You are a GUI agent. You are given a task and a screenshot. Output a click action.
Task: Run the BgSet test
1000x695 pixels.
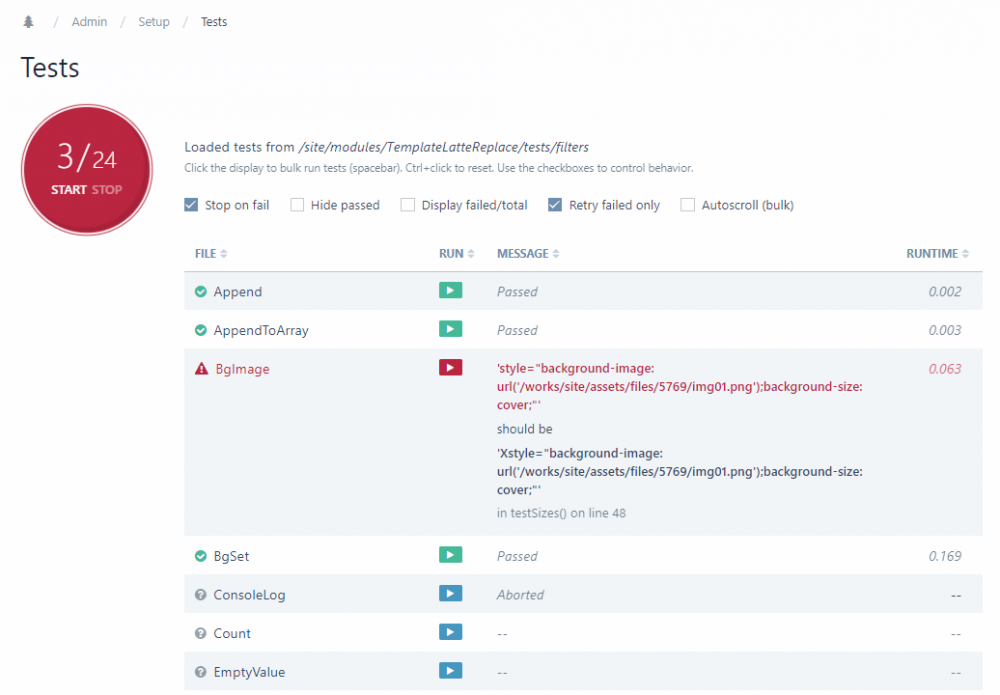click(x=450, y=555)
